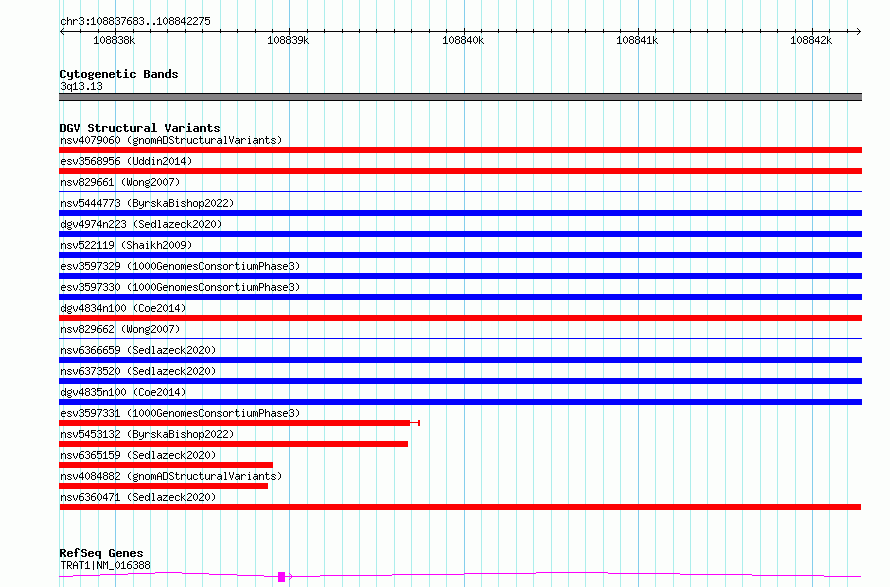The height and width of the screenshot is (587, 890).
Task: Click the nsv6366659 (Sedlazeck2020) label
Action: pos(138,350)
